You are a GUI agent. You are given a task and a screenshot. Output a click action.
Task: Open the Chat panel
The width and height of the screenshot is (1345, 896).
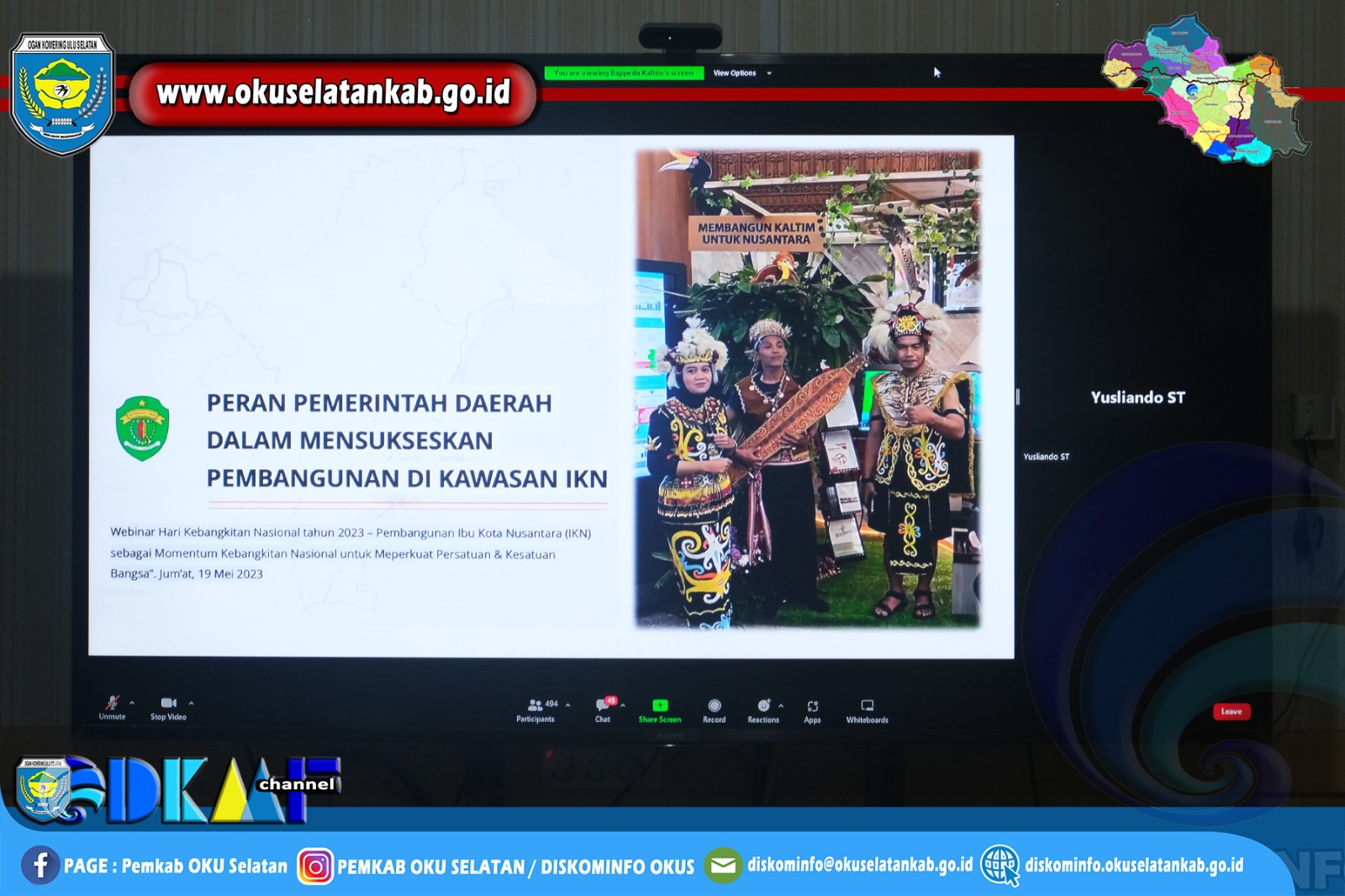click(x=603, y=706)
